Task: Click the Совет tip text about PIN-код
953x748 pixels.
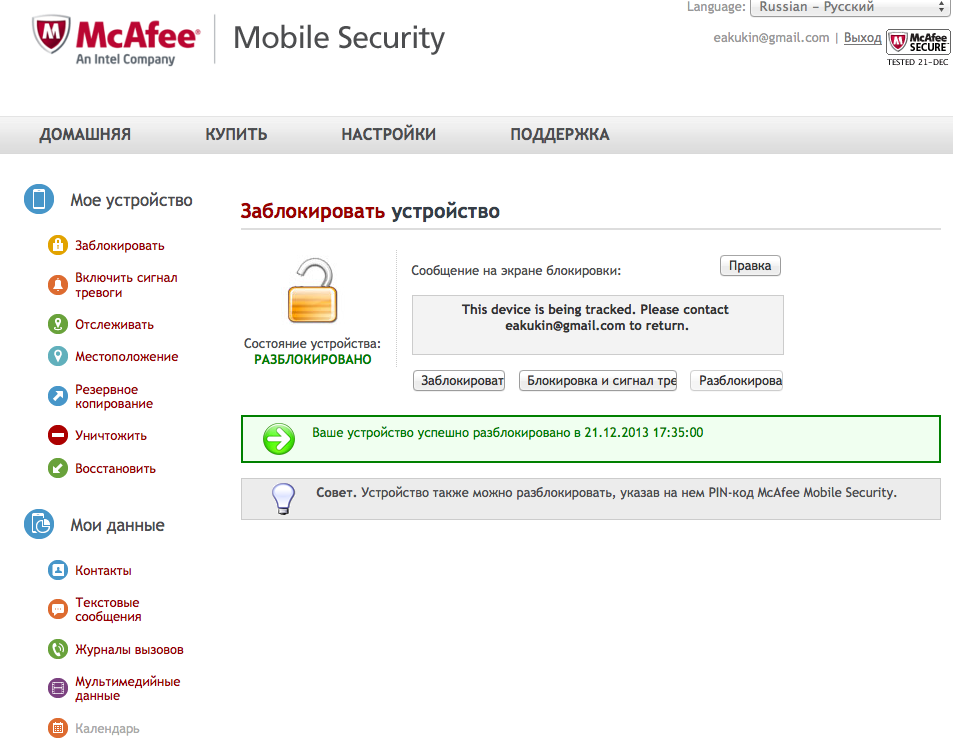Action: point(606,493)
